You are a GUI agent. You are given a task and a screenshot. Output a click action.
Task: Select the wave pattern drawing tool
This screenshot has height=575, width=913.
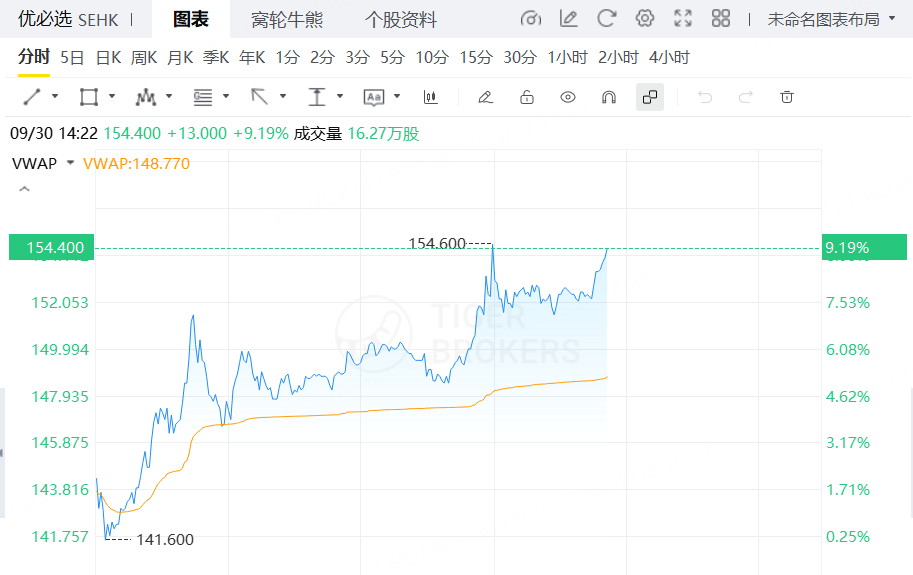146,97
